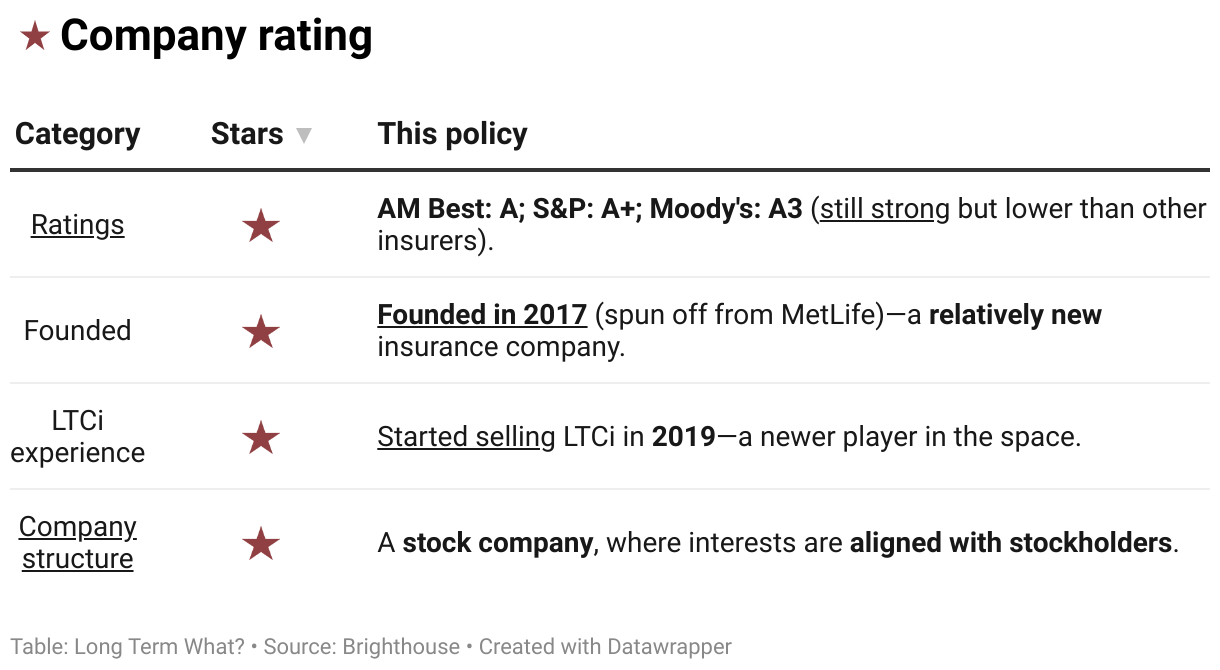Follow the 'Started selling' link

pos(466,437)
